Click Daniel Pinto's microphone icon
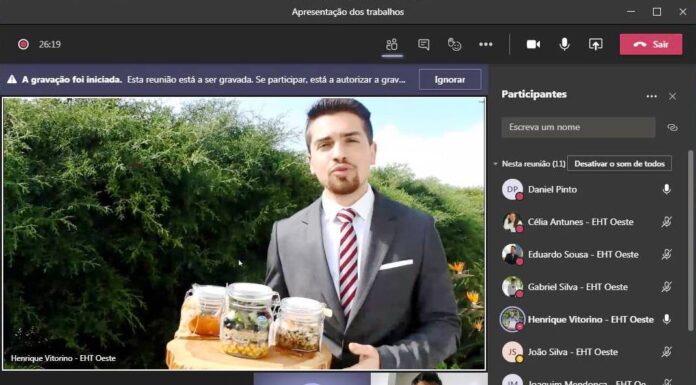 (666, 190)
